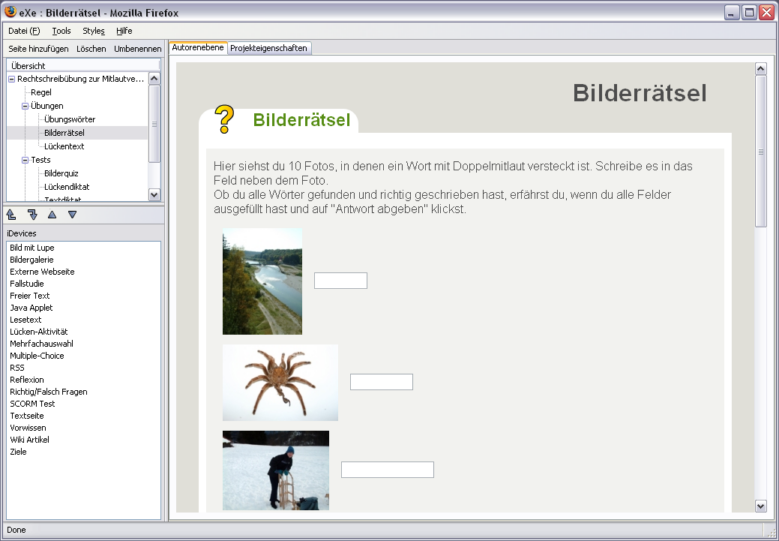Click the green Bilderrätsel iDevice title
Screen dimensions: 779x541
click(x=302, y=120)
